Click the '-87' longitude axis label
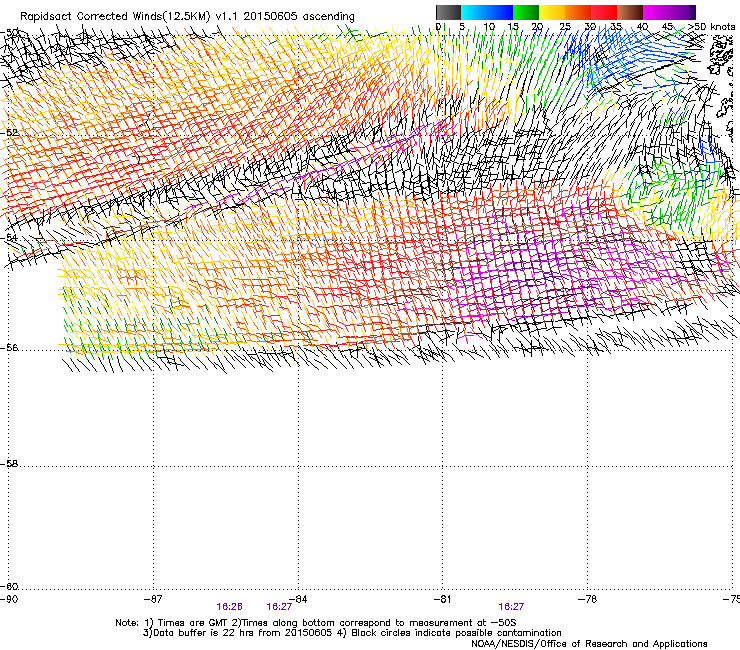This screenshot has width=740, height=650. coord(153,599)
